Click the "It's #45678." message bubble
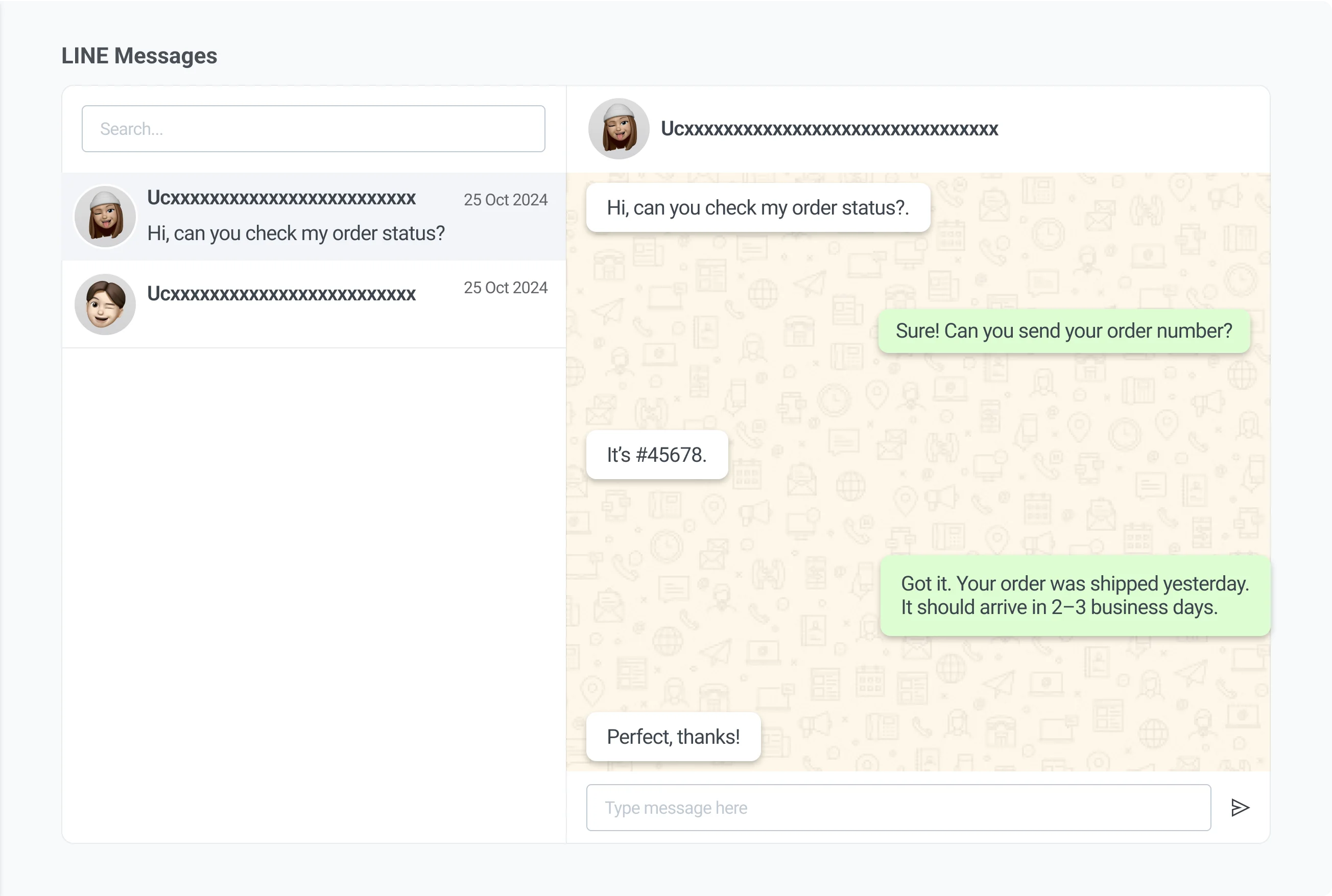 [x=657, y=455]
